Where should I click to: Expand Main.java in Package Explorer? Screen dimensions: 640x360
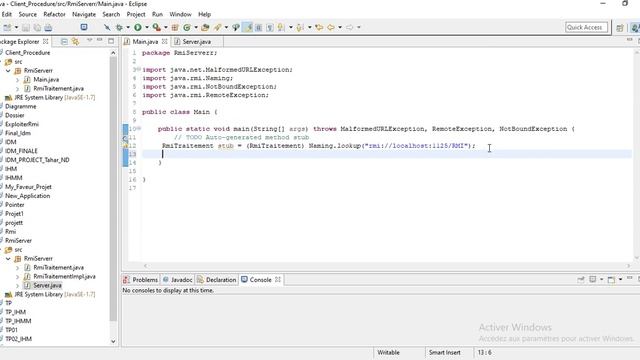tap(17, 80)
